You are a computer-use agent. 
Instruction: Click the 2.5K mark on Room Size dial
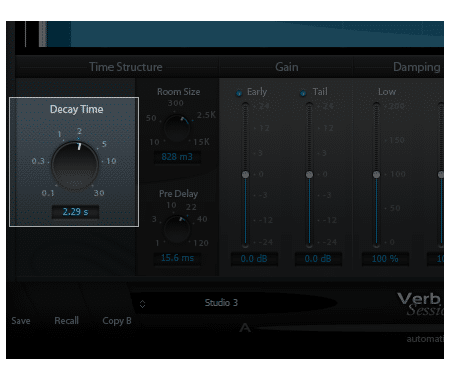(x=206, y=115)
